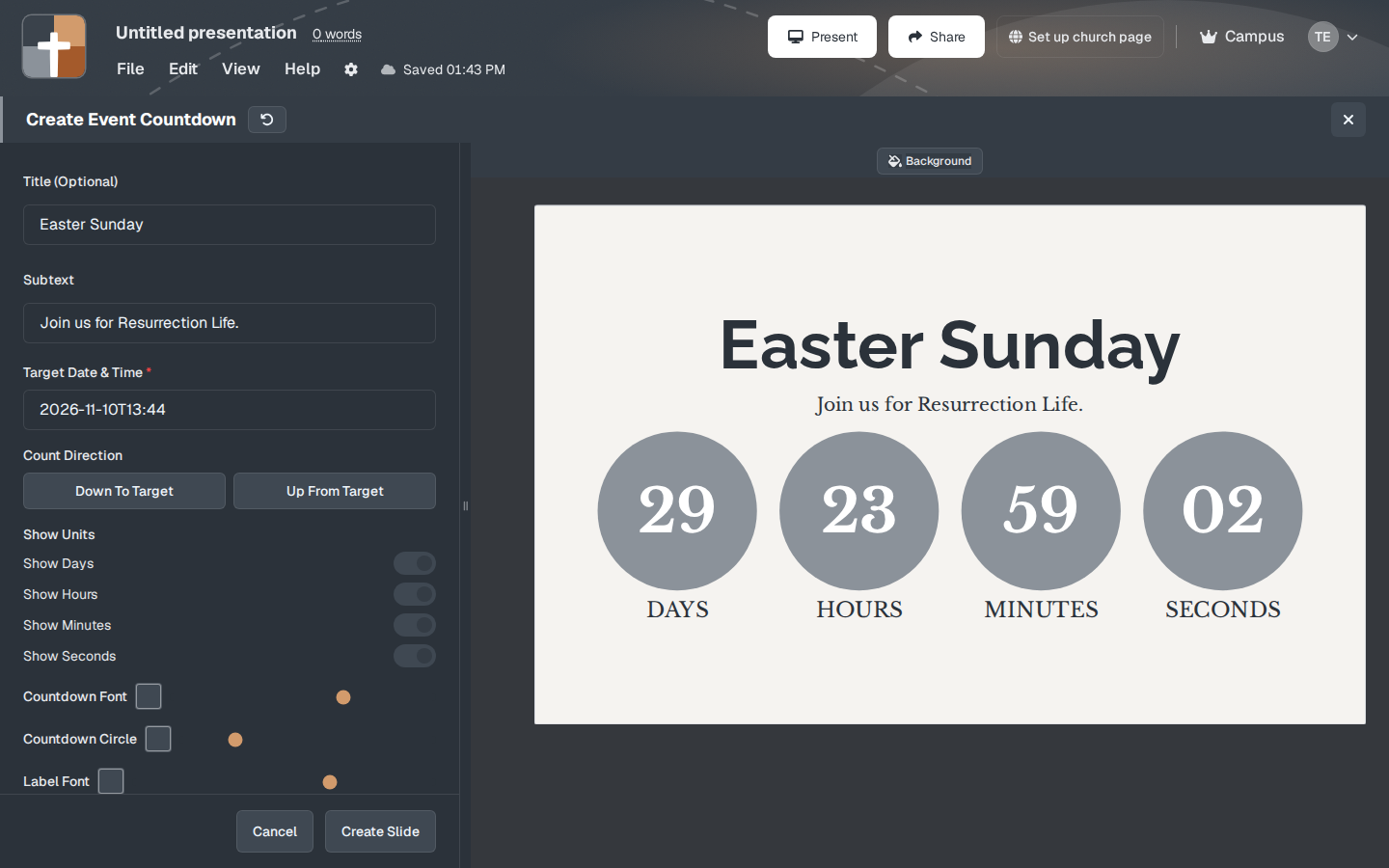Open the Help menu
Viewport: 1389px width, 868px height.
302,69
